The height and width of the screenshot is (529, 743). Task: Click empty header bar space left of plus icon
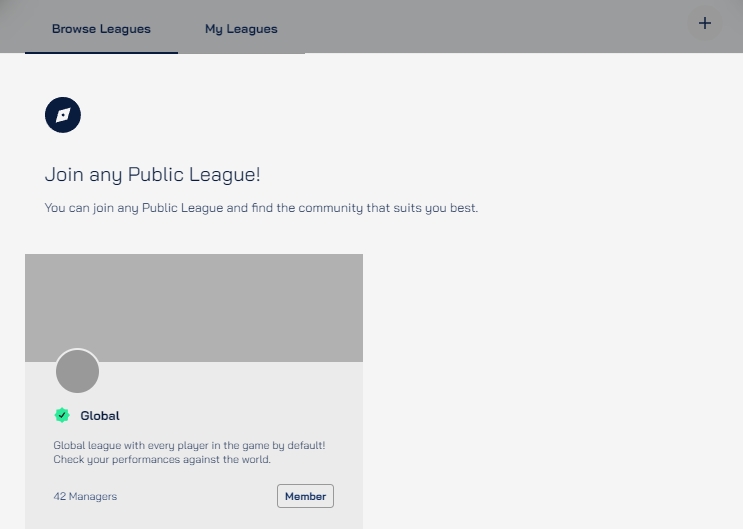500,25
